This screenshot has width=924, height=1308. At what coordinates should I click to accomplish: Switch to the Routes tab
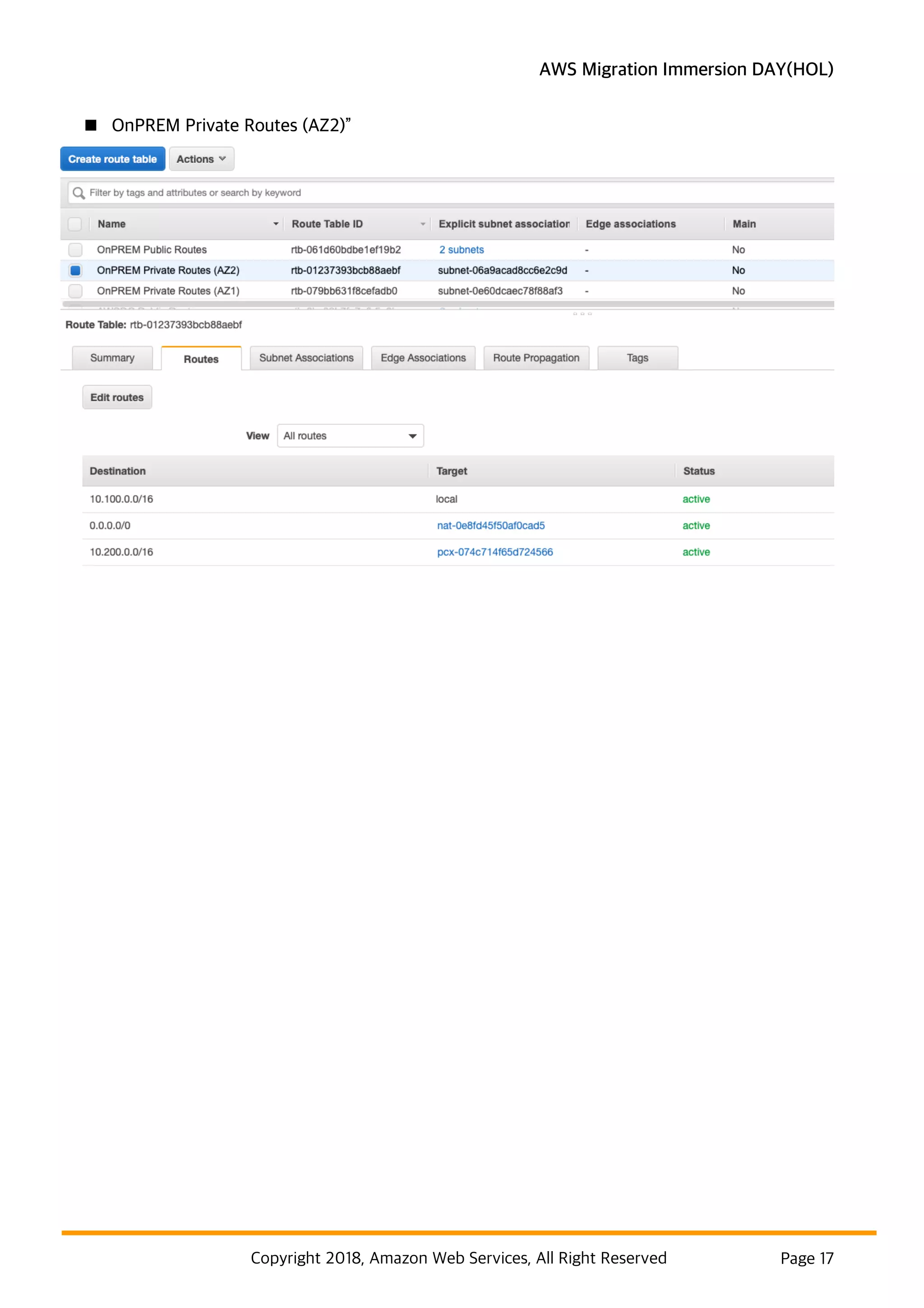(x=201, y=359)
